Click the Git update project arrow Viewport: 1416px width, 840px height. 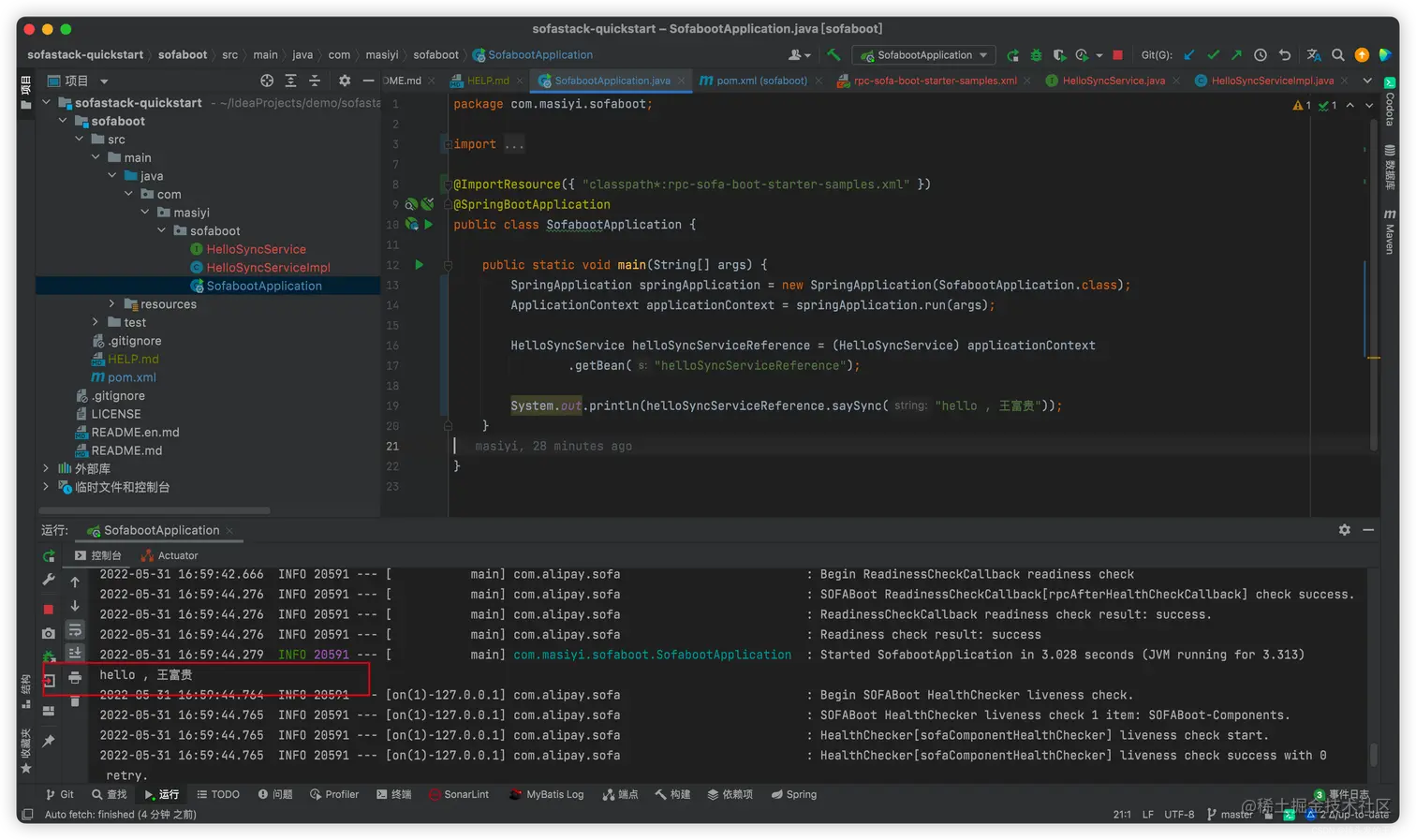click(1189, 55)
